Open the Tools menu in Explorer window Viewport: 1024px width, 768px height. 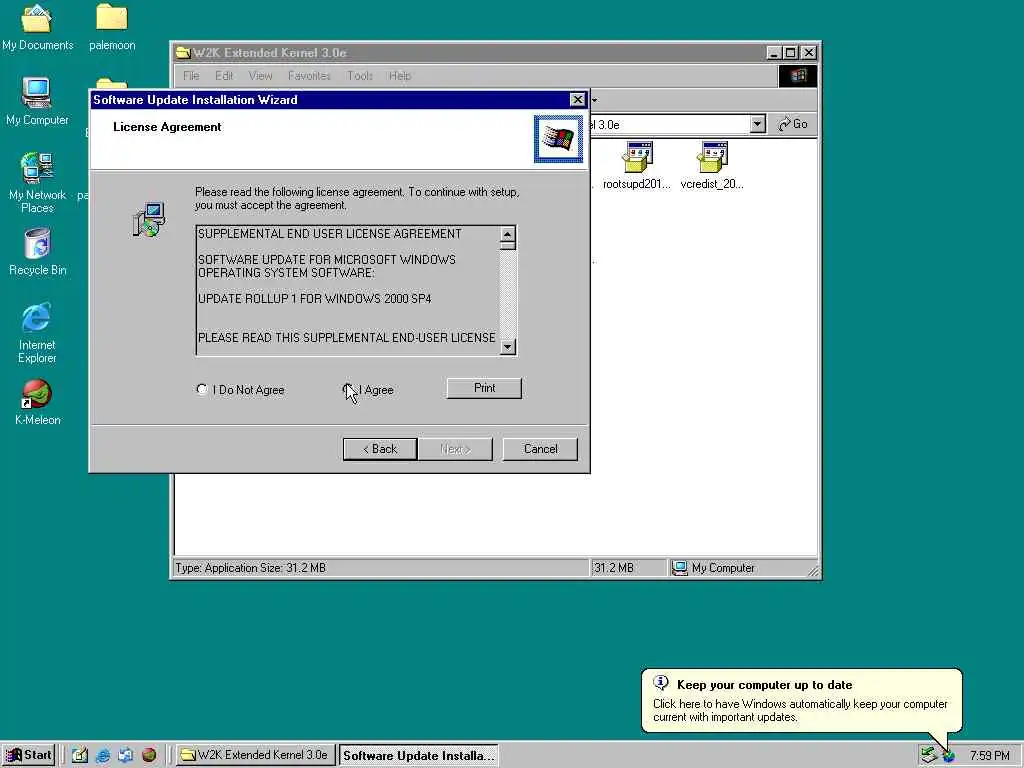(x=360, y=76)
